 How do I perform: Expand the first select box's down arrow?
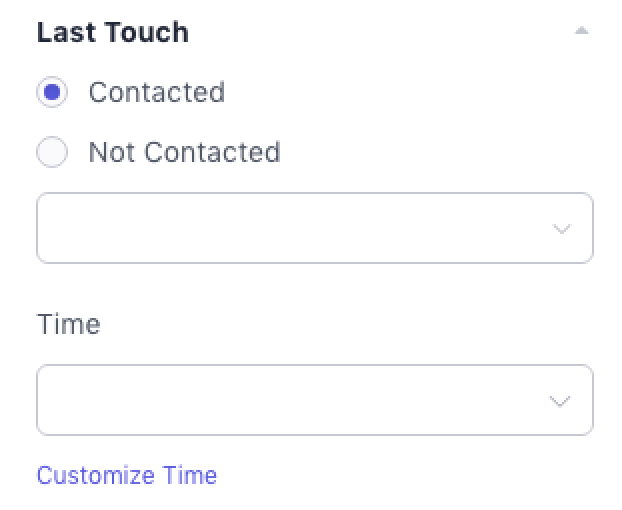(x=561, y=229)
